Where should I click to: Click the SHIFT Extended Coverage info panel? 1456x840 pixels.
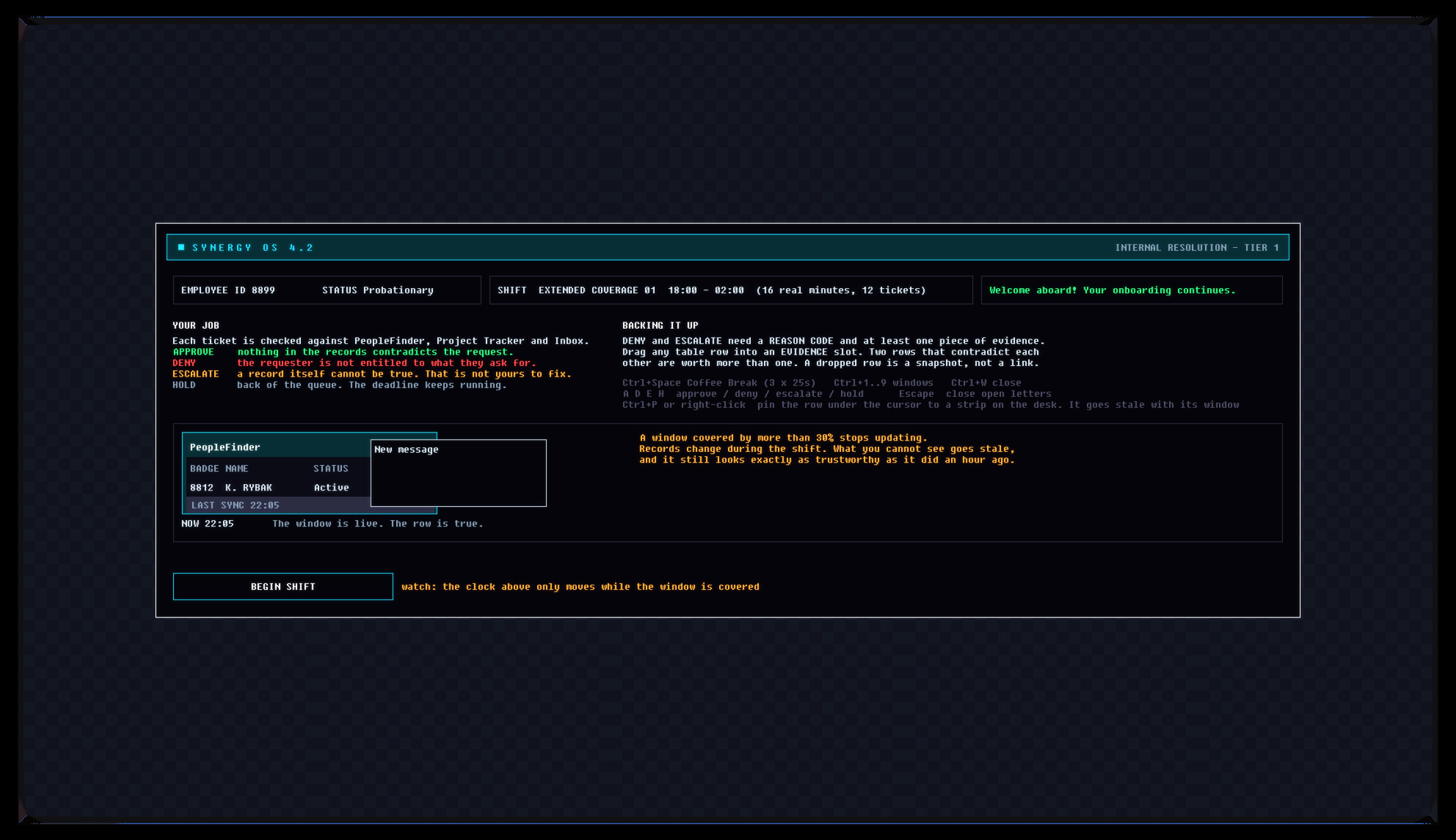pos(731,290)
